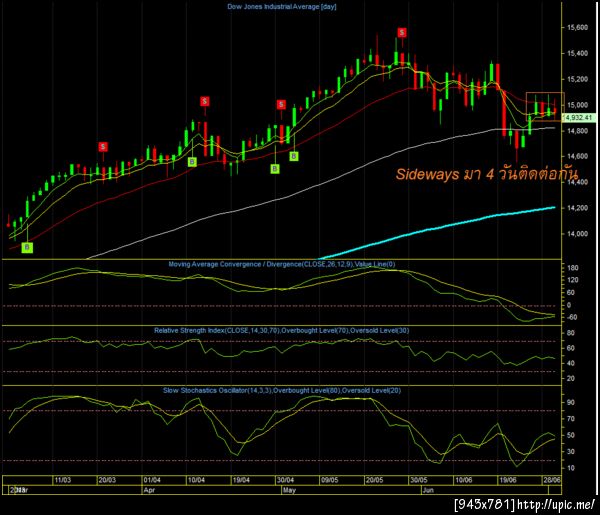
Task: Click the red S sell marker at the May peak
Action: (402, 33)
